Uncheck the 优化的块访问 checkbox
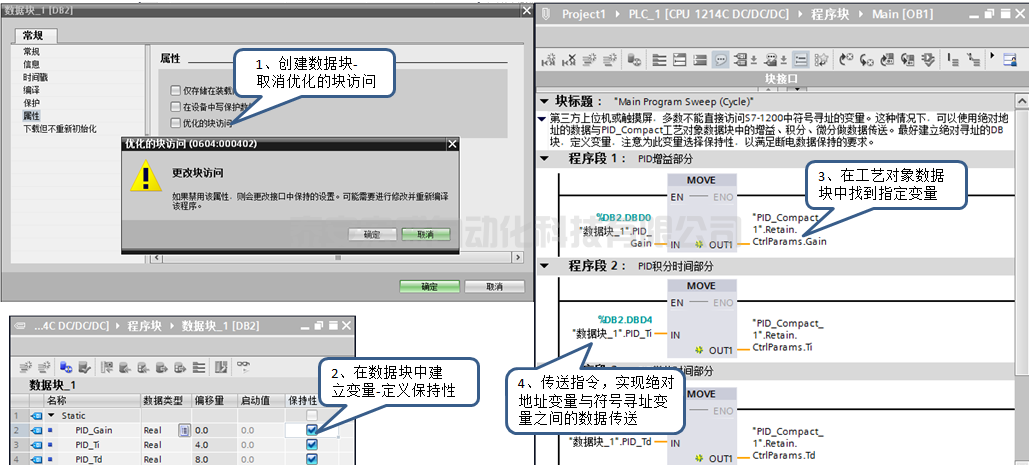Screen dimensions: 1029x465 tap(176, 124)
